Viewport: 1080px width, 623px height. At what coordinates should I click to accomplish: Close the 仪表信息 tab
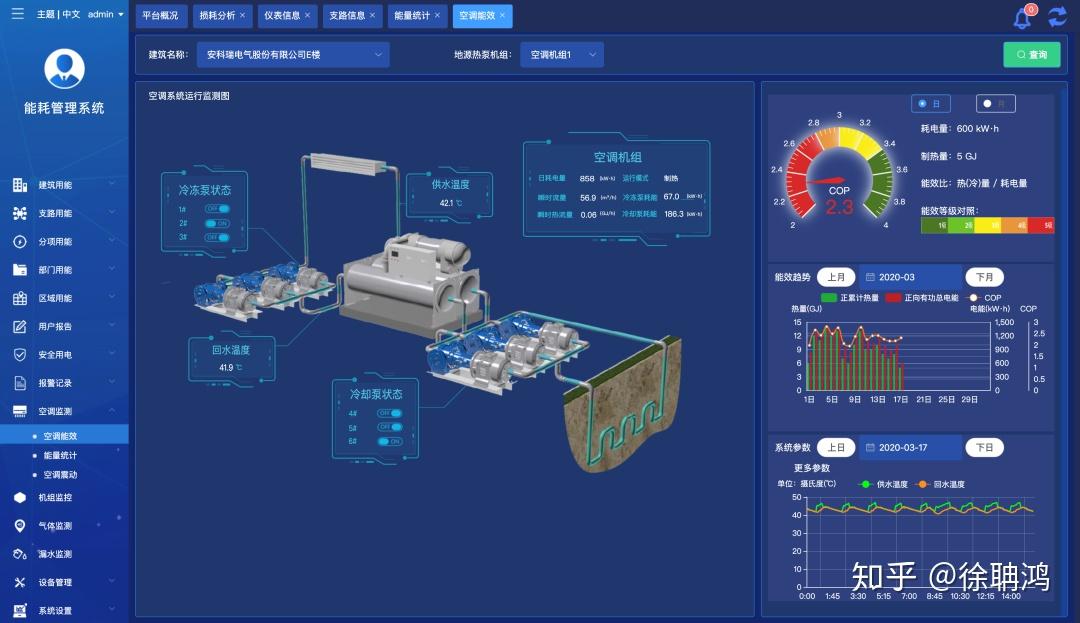tap(307, 15)
